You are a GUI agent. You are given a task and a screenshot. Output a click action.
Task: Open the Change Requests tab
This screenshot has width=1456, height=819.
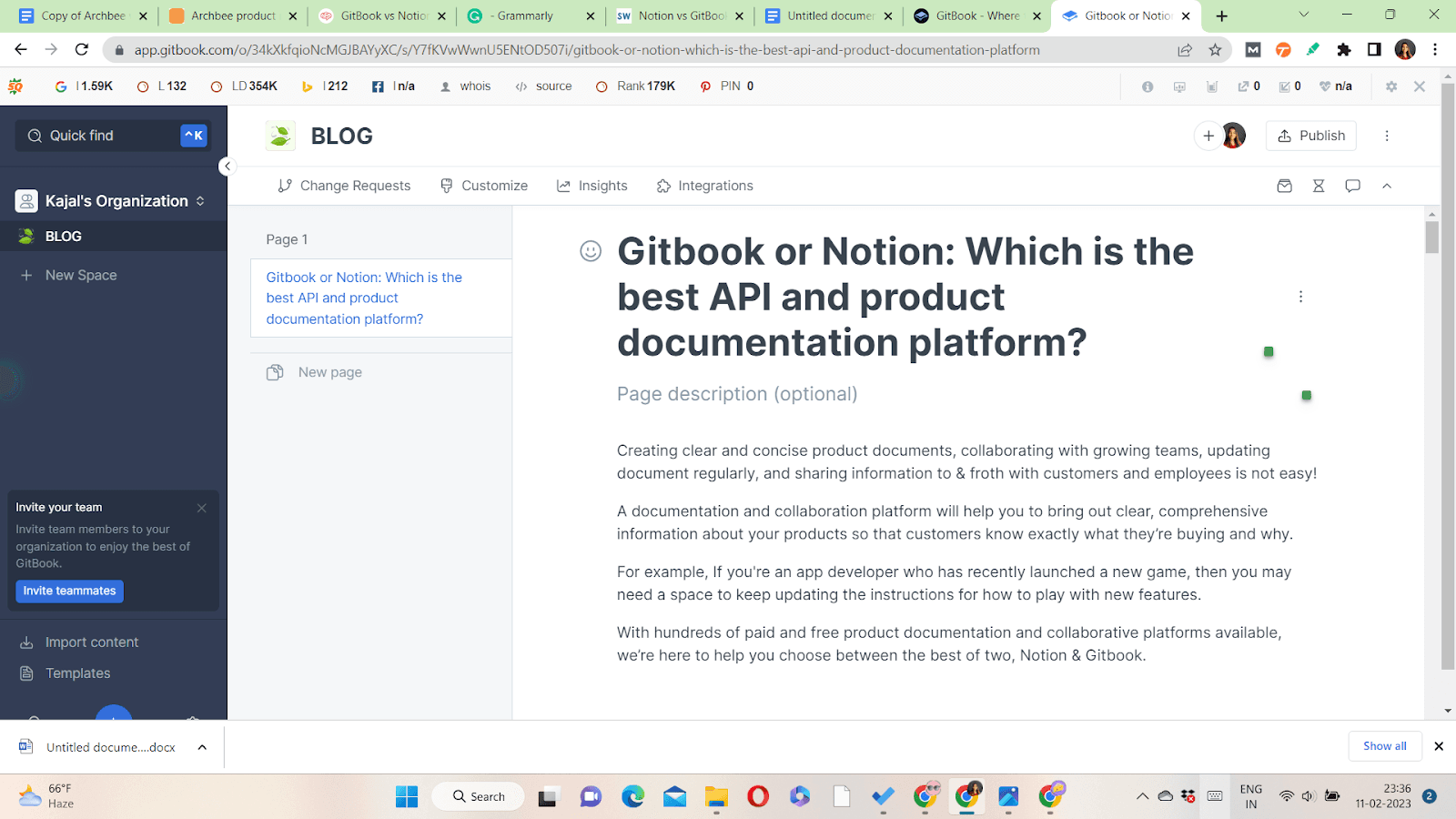344,186
